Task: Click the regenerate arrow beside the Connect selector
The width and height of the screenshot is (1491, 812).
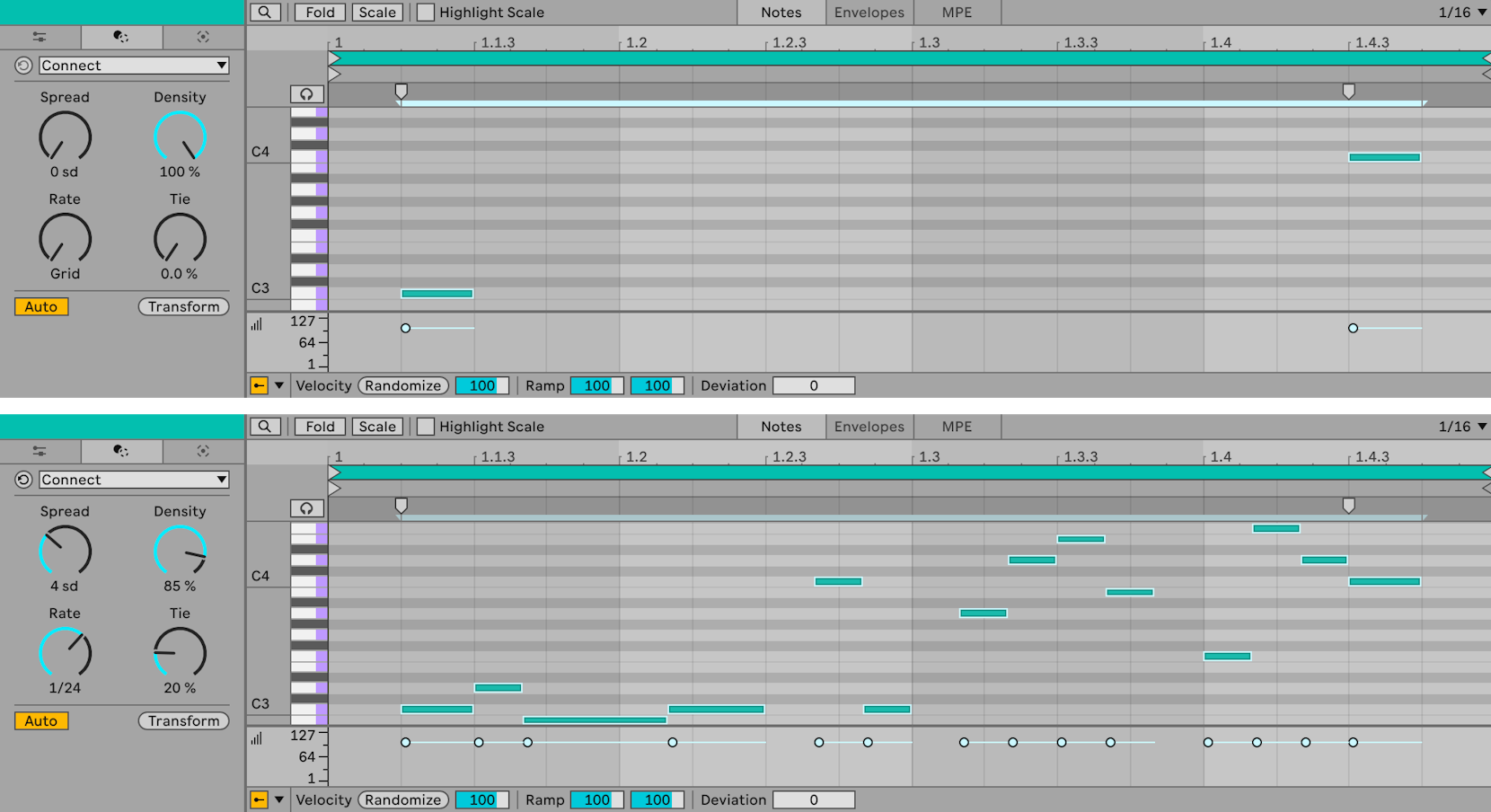Action: coord(22,65)
